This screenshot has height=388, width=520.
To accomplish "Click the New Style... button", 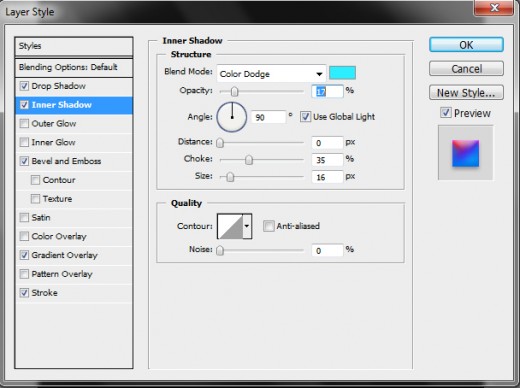I will [466, 93].
